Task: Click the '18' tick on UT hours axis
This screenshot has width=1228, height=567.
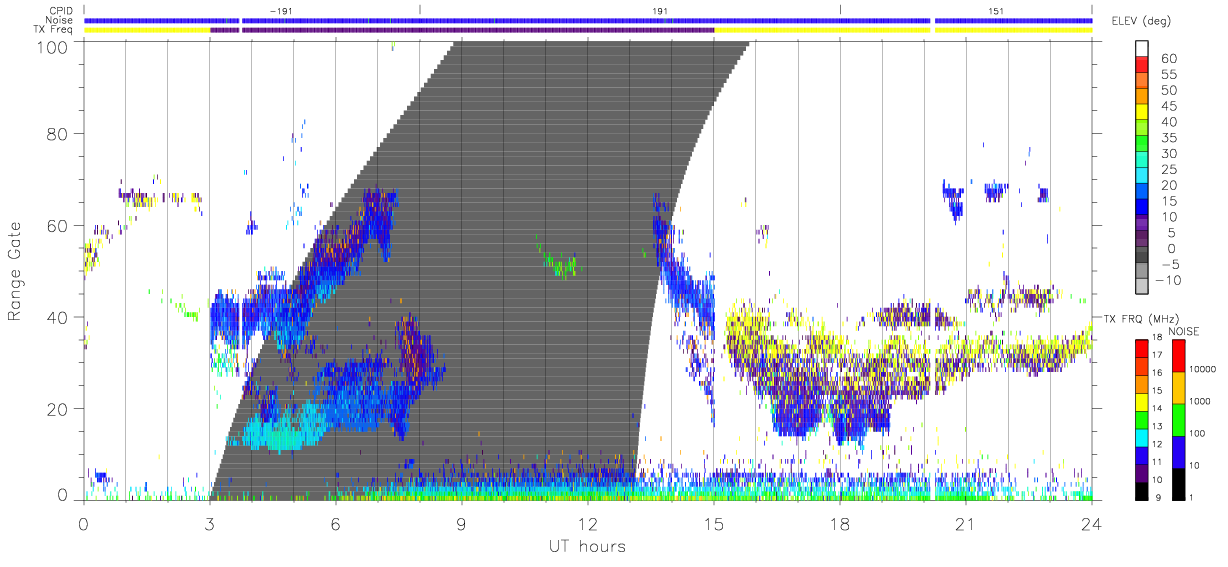Action: (x=840, y=522)
